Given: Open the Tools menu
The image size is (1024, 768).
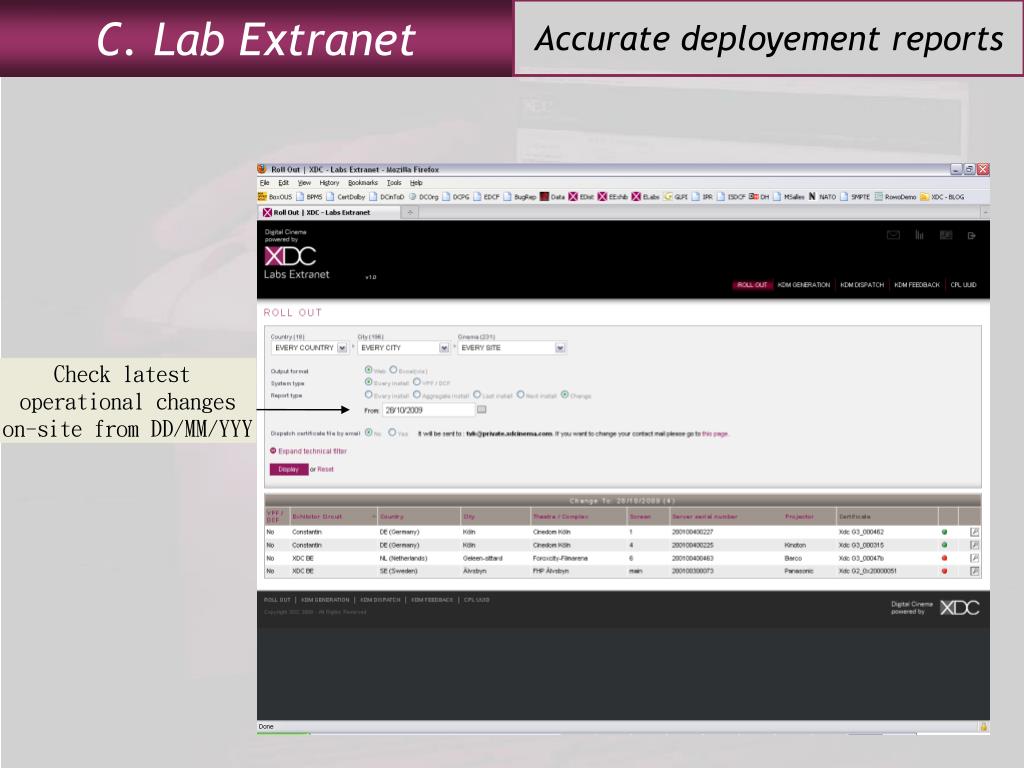Looking at the screenshot, I should click(394, 183).
